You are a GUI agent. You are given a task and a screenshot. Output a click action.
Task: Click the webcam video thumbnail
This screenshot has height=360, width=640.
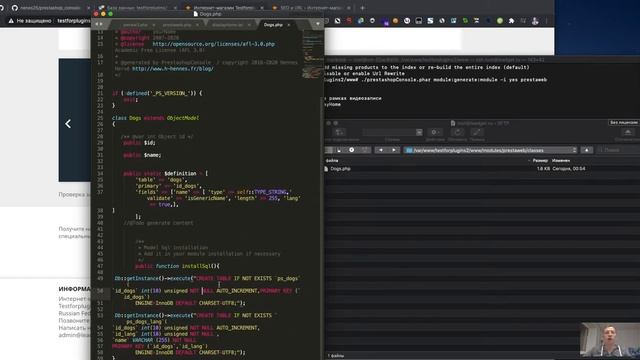coord(610,340)
